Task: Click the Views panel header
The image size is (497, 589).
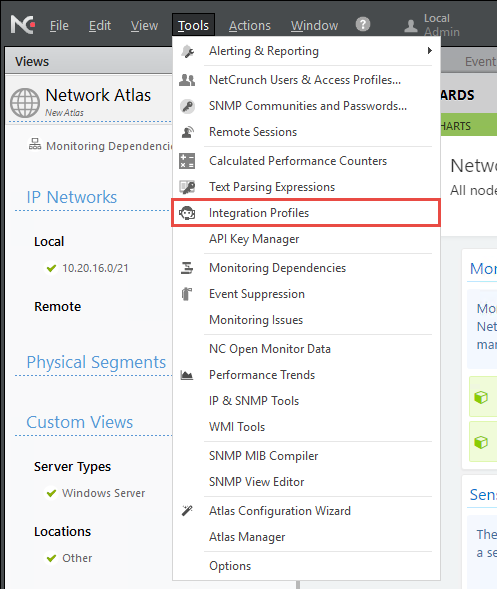Action: [89, 61]
